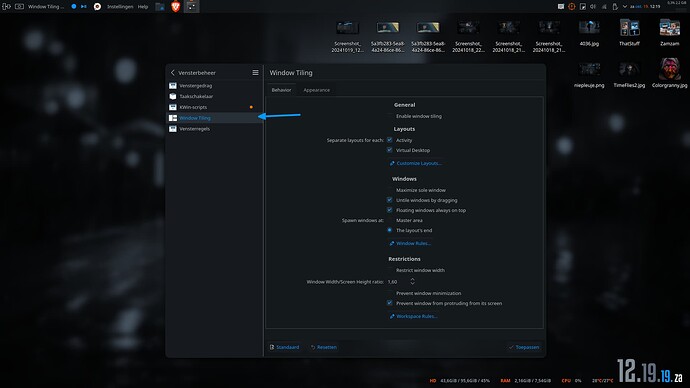Click the CPU usage readout
690x388 pixels.
click(x=572, y=381)
